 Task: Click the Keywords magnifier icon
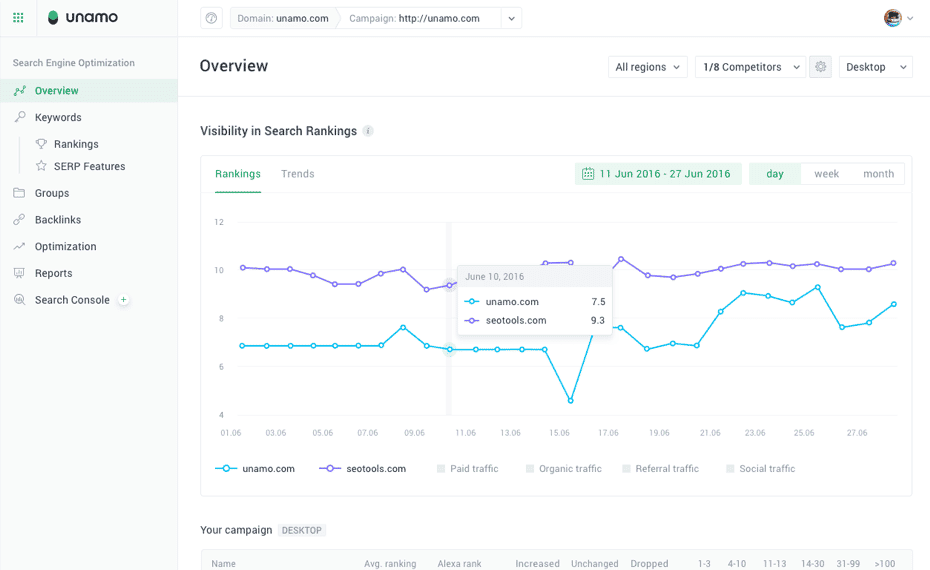20,117
